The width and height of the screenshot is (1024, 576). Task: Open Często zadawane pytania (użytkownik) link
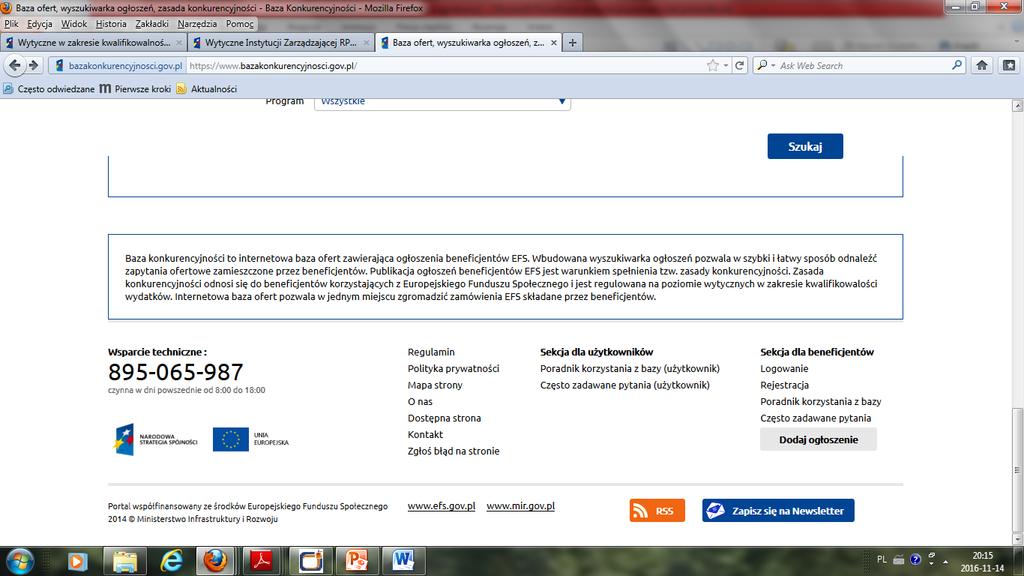624,385
